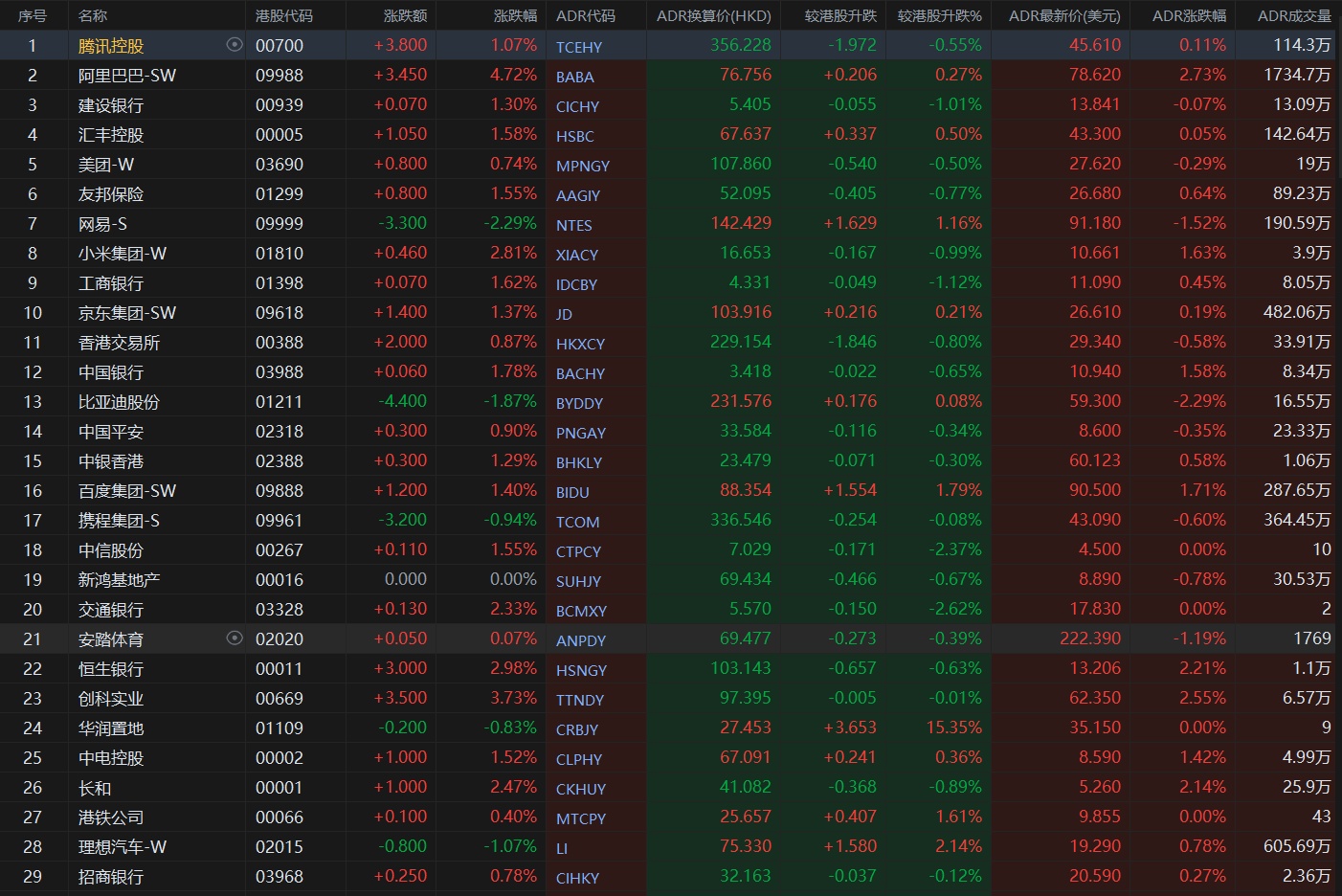Open the BIDU ADR code link
This screenshot has width=1342, height=896.
tap(572, 492)
